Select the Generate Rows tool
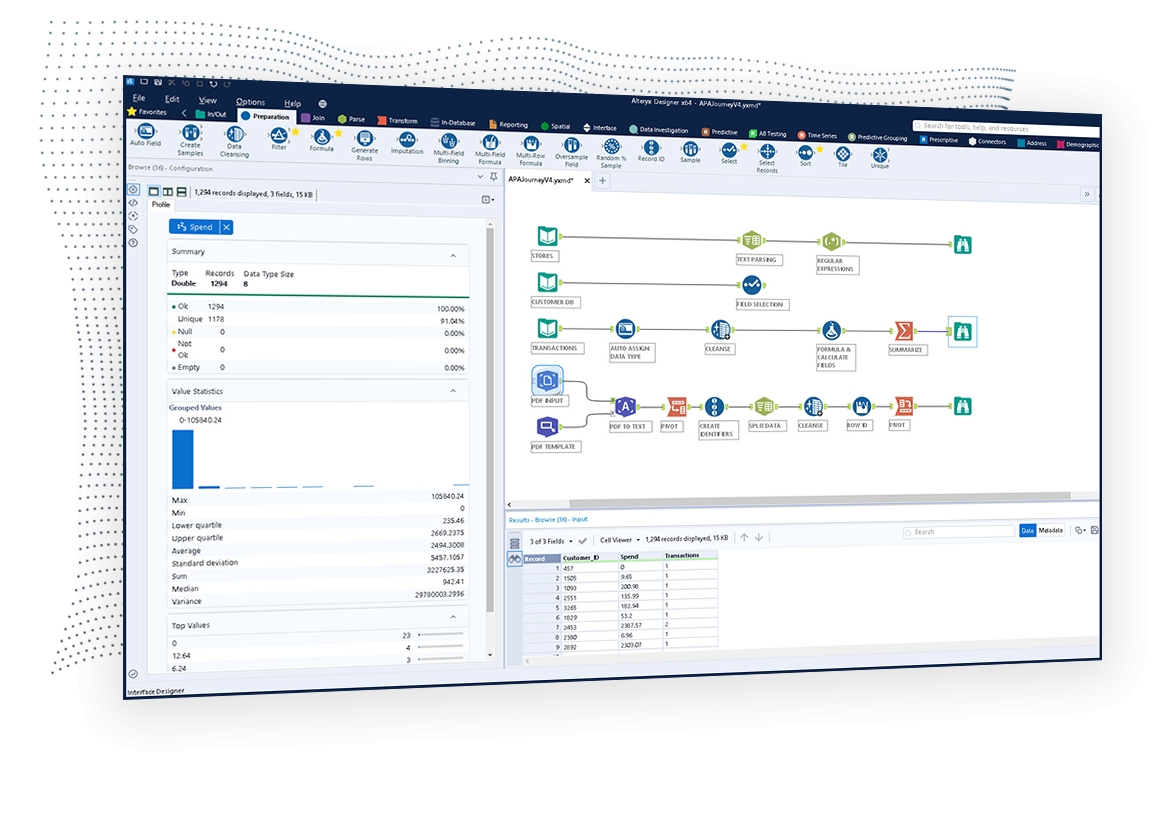This screenshot has width=1163, height=818. (x=364, y=145)
